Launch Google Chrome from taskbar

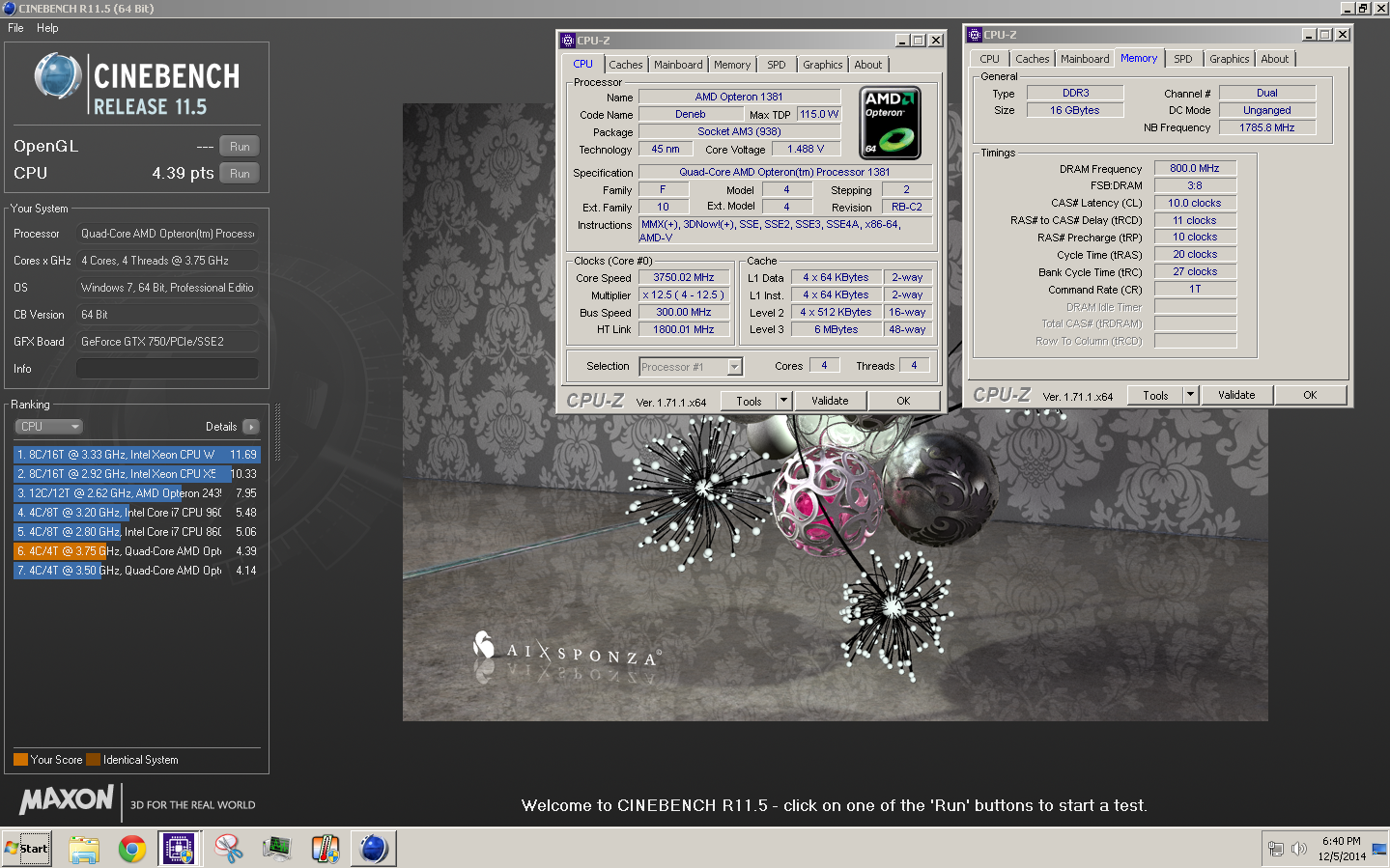tap(132, 849)
